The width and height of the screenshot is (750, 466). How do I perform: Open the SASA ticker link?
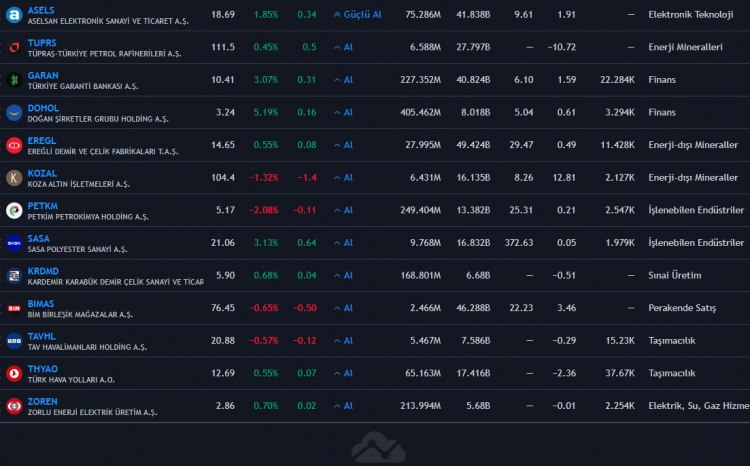(38, 238)
